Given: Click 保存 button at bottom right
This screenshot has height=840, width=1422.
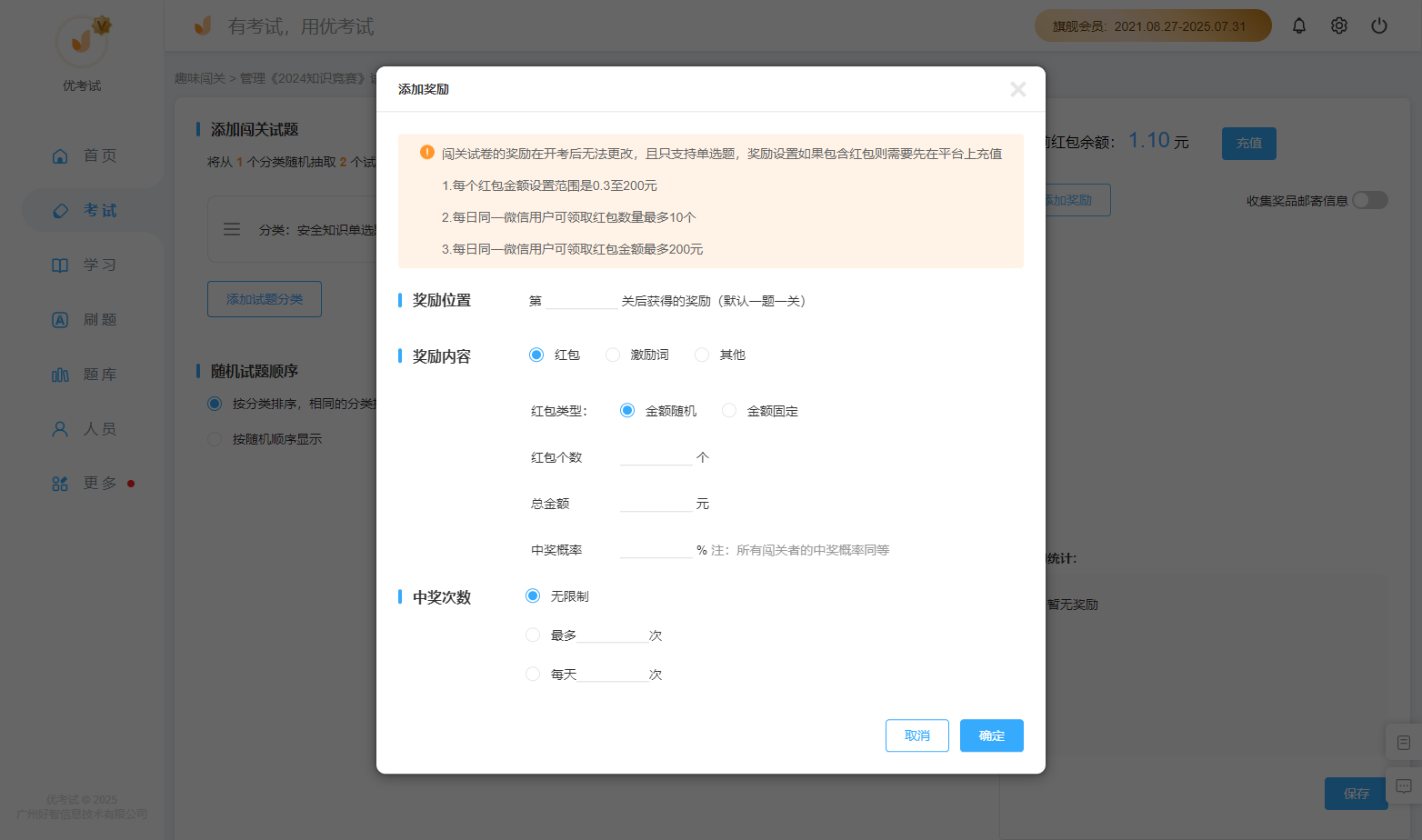Looking at the screenshot, I should 1357,794.
